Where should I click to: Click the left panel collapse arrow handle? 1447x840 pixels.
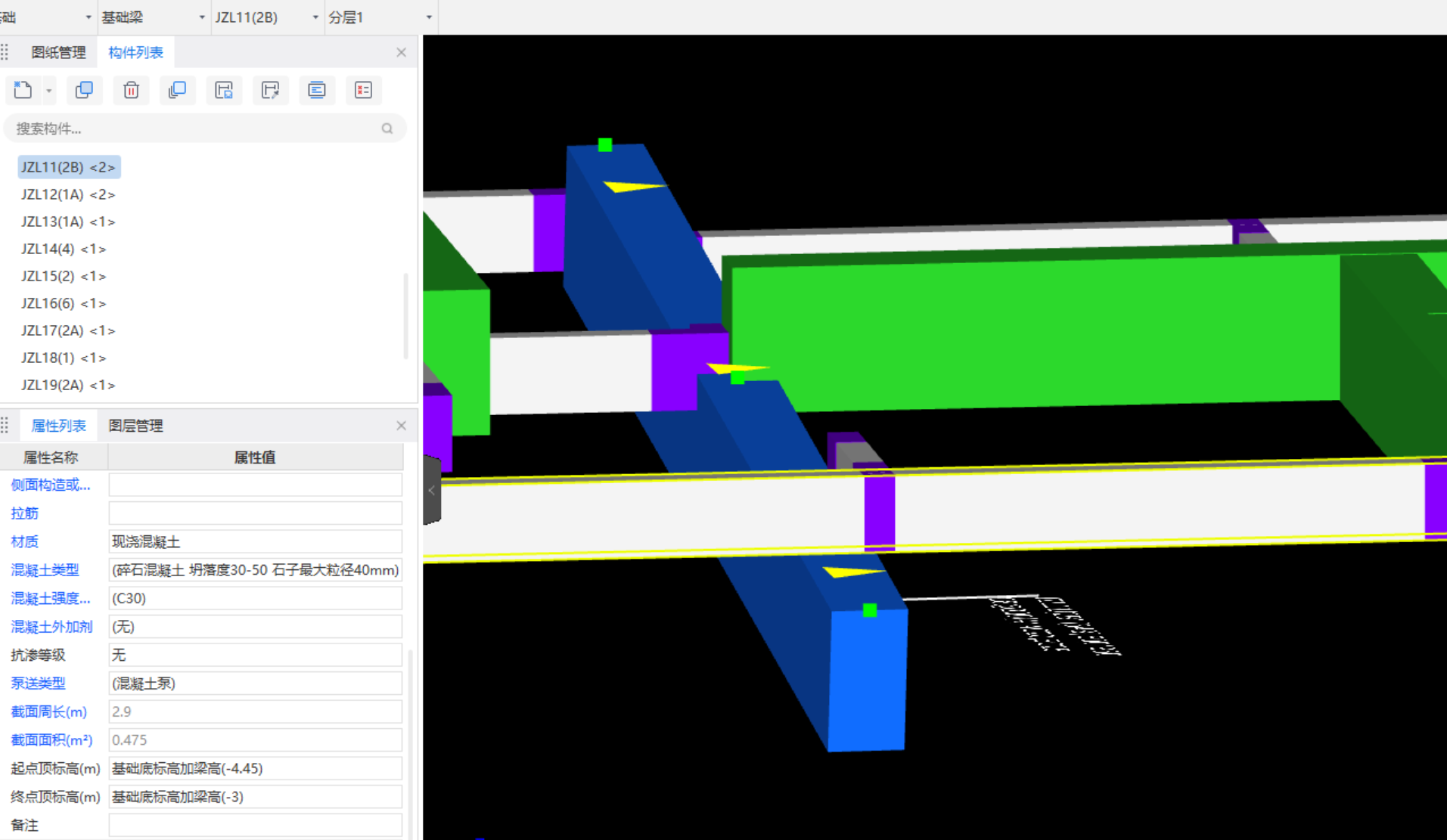(432, 490)
